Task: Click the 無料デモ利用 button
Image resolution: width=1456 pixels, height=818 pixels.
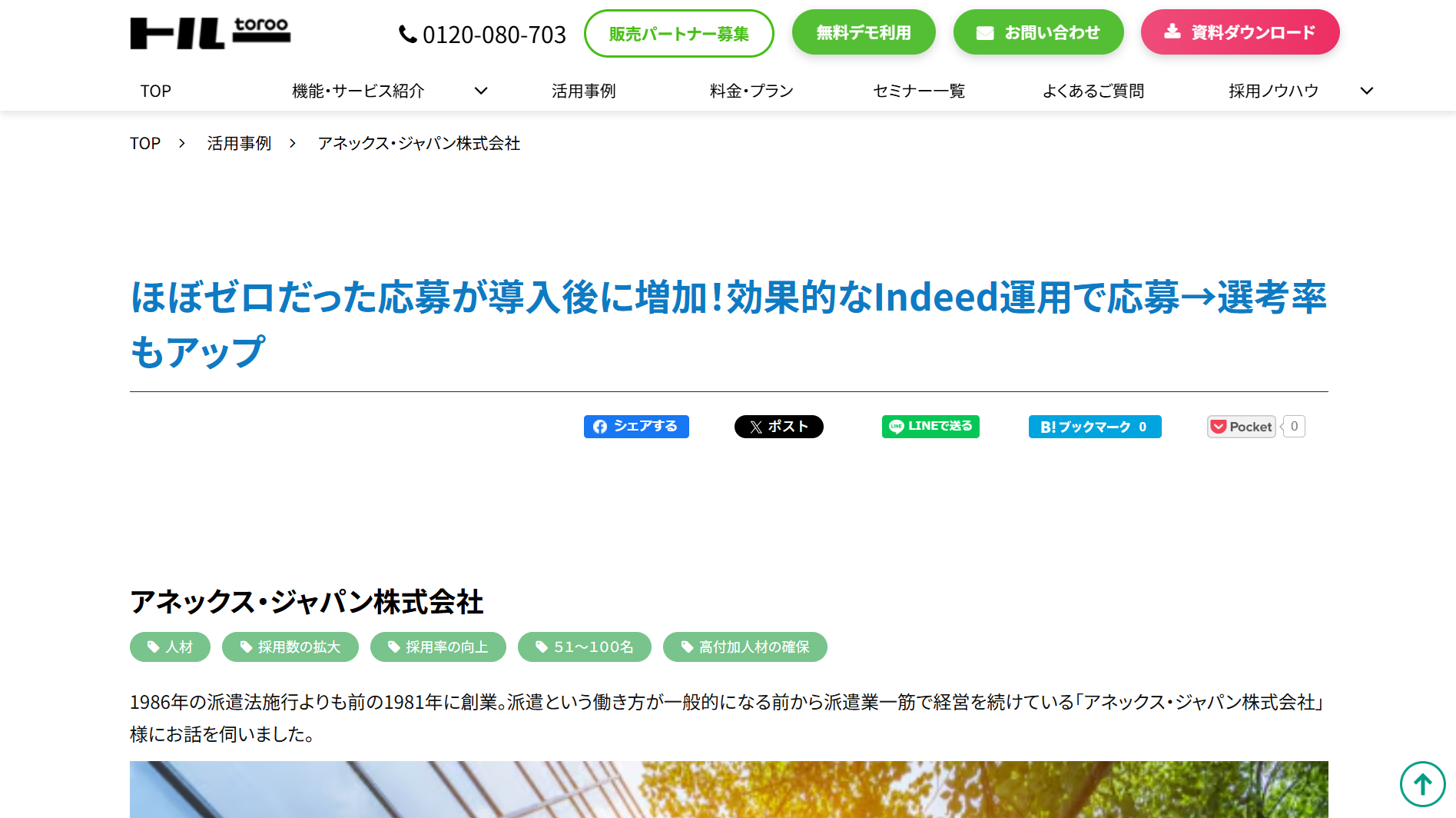Action: pos(863,32)
